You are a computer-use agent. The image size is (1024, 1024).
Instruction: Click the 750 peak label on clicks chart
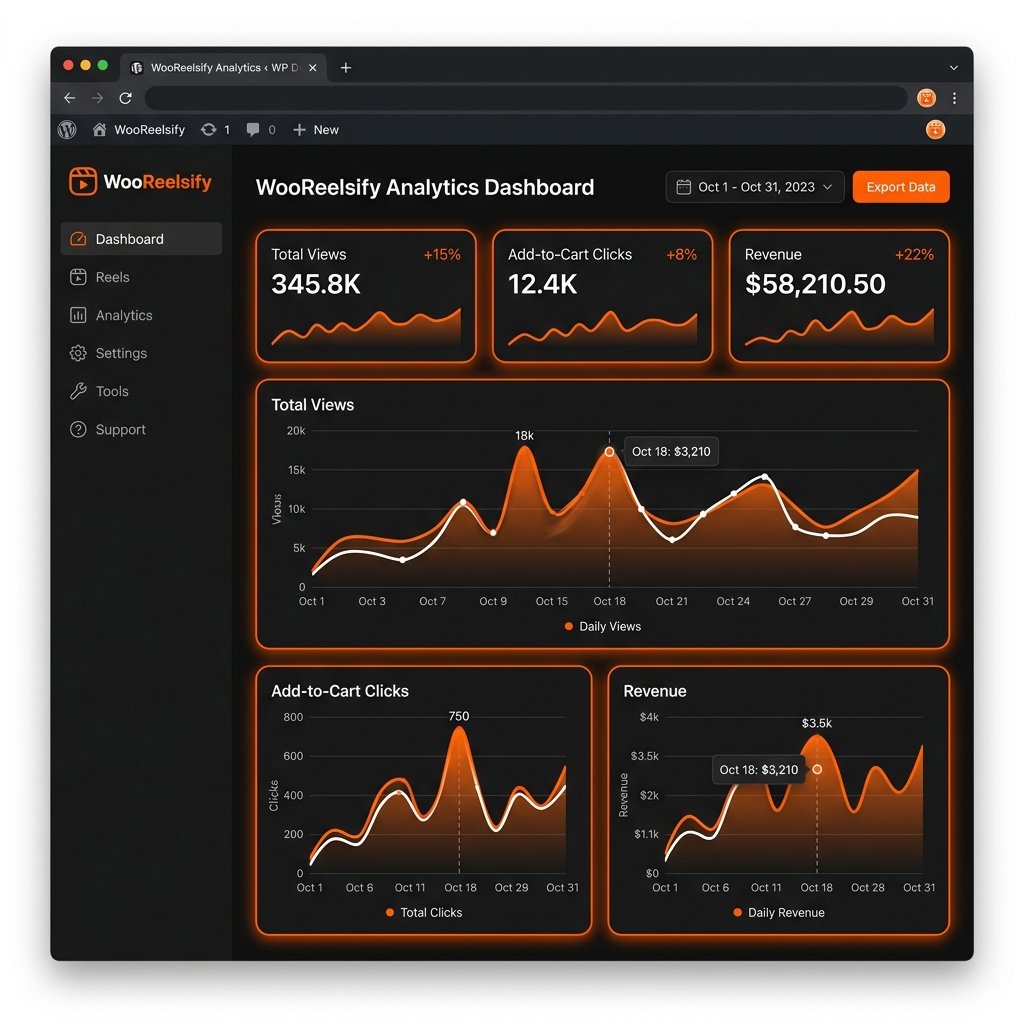click(458, 716)
